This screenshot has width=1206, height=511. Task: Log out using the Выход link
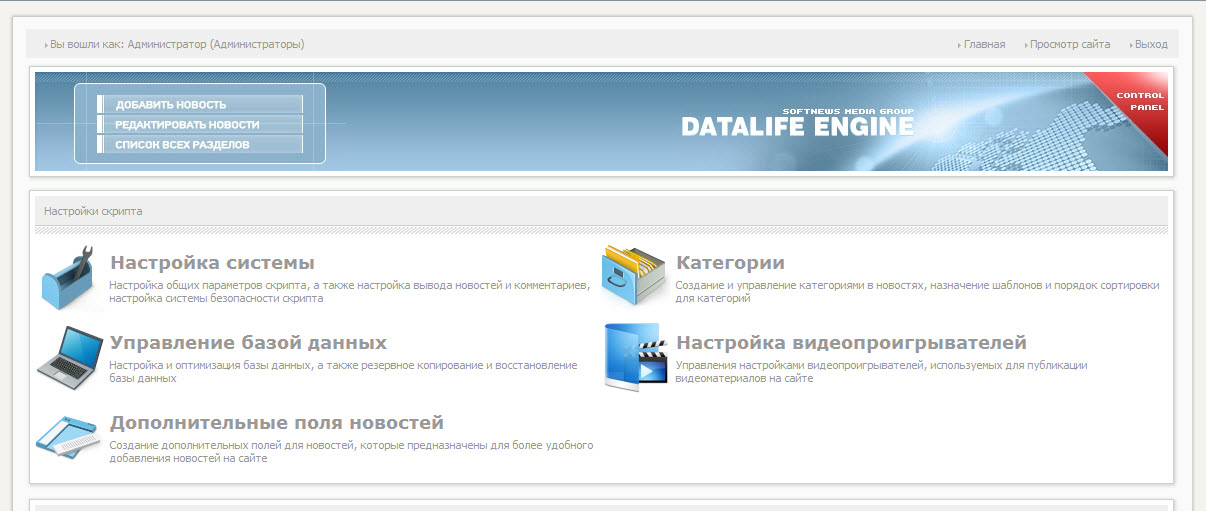click(1150, 44)
